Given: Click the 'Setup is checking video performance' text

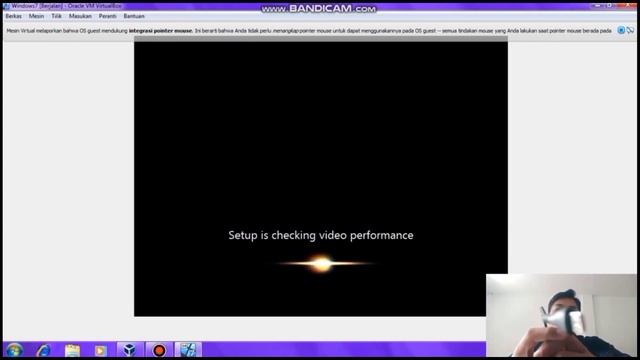Looking at the screenshot, I should (x=321, y=236).
